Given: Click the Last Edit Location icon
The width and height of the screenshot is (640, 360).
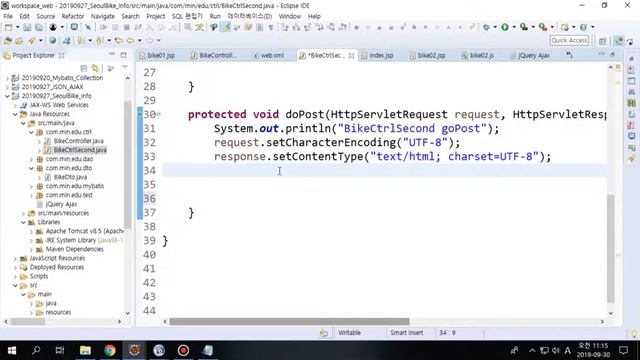Looking at the screenshot, I should (118, 40).
